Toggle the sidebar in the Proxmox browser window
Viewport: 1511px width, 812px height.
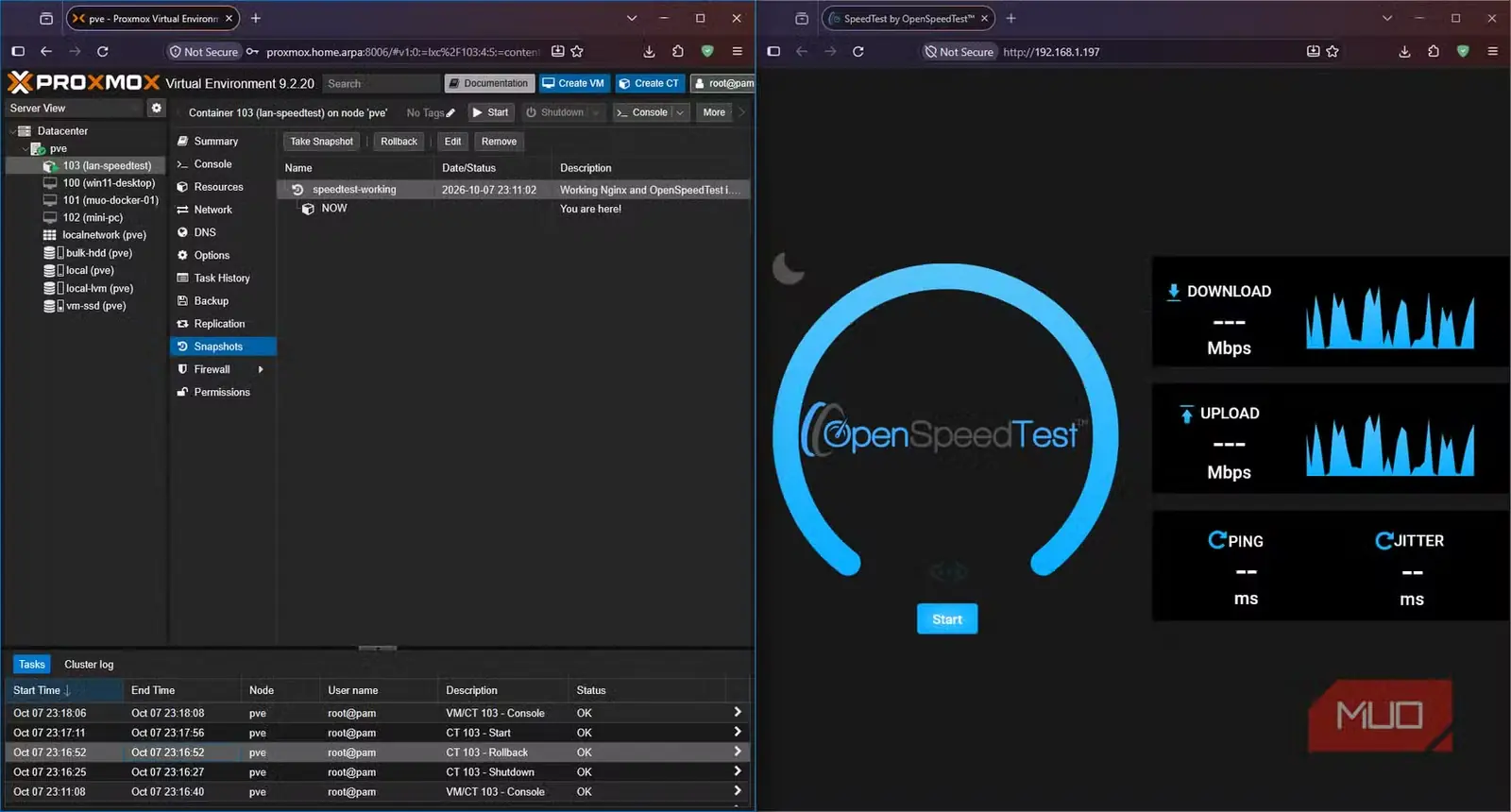(18, 52)
